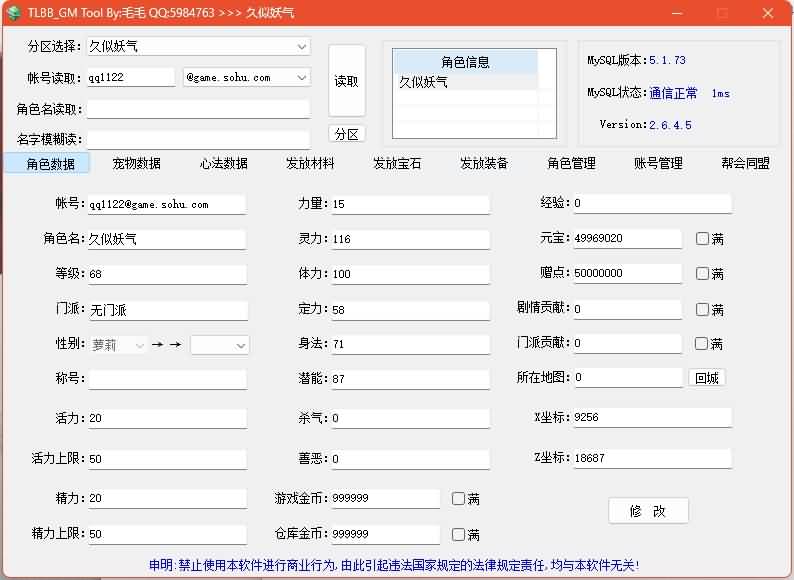Tick the 剧情贡献 满 checkbox
Screen dimensions: 794x580
click(x=702, y=309)
